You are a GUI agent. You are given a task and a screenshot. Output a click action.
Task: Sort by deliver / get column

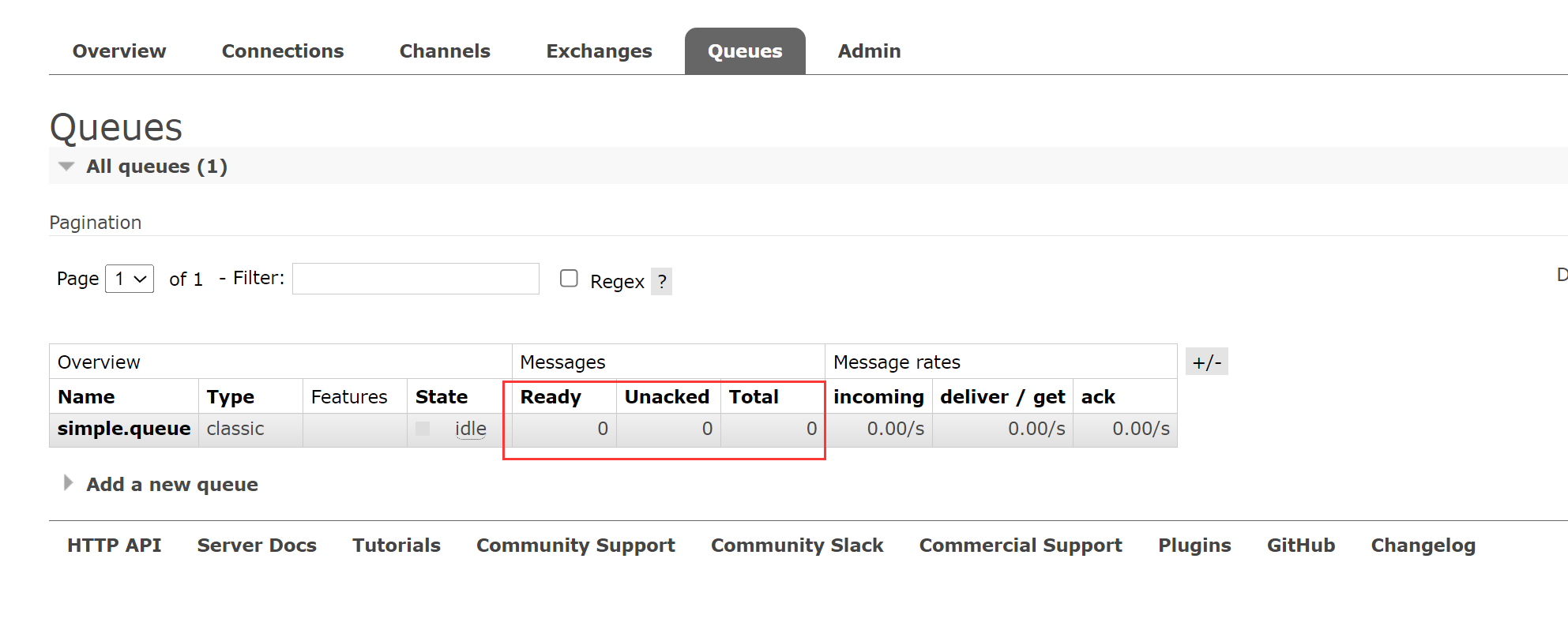pos(1002,397)
